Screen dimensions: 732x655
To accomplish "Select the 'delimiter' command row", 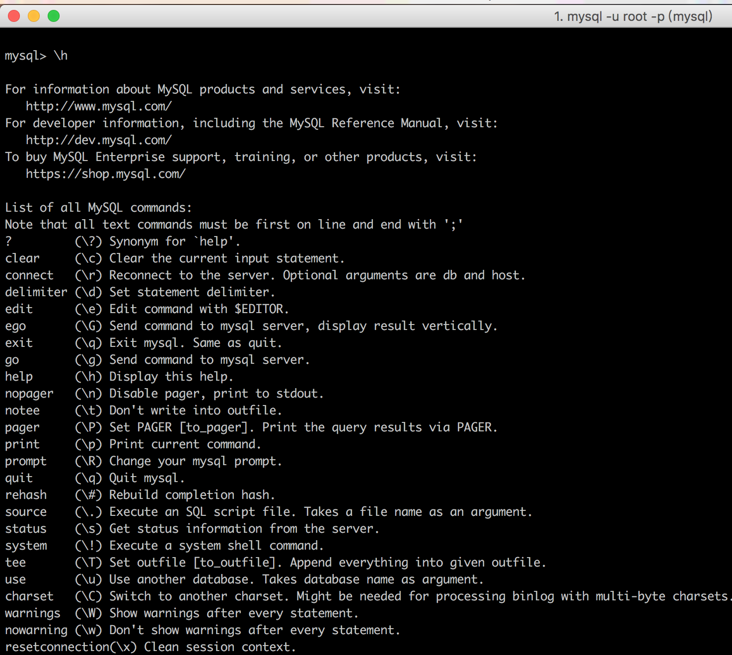I will click(x=140, y=292).
